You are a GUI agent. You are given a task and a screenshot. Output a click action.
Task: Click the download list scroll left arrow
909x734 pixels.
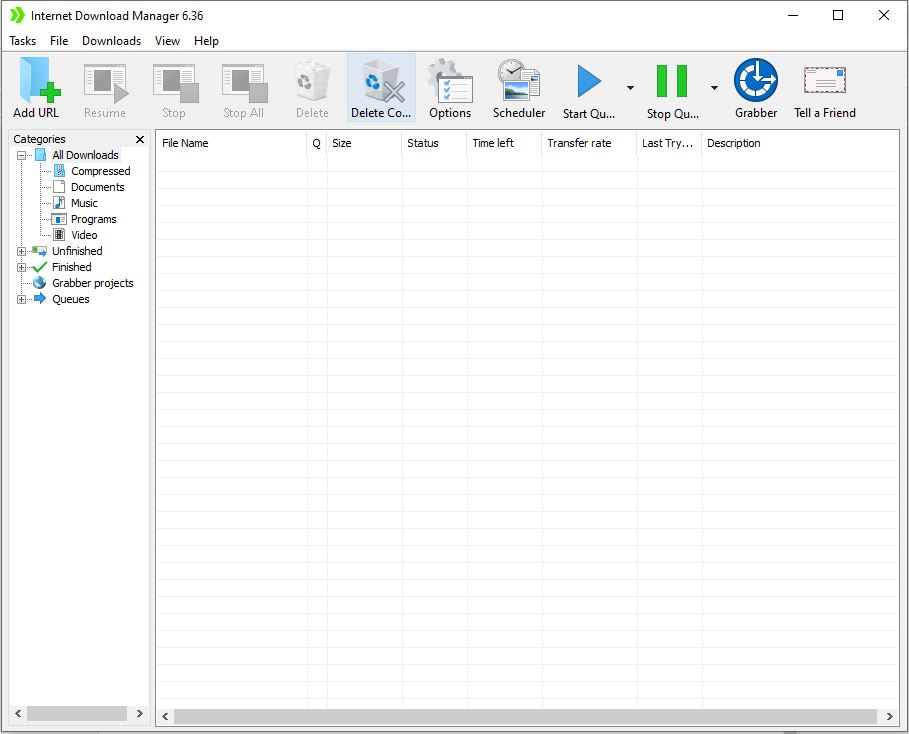(165, 717)
